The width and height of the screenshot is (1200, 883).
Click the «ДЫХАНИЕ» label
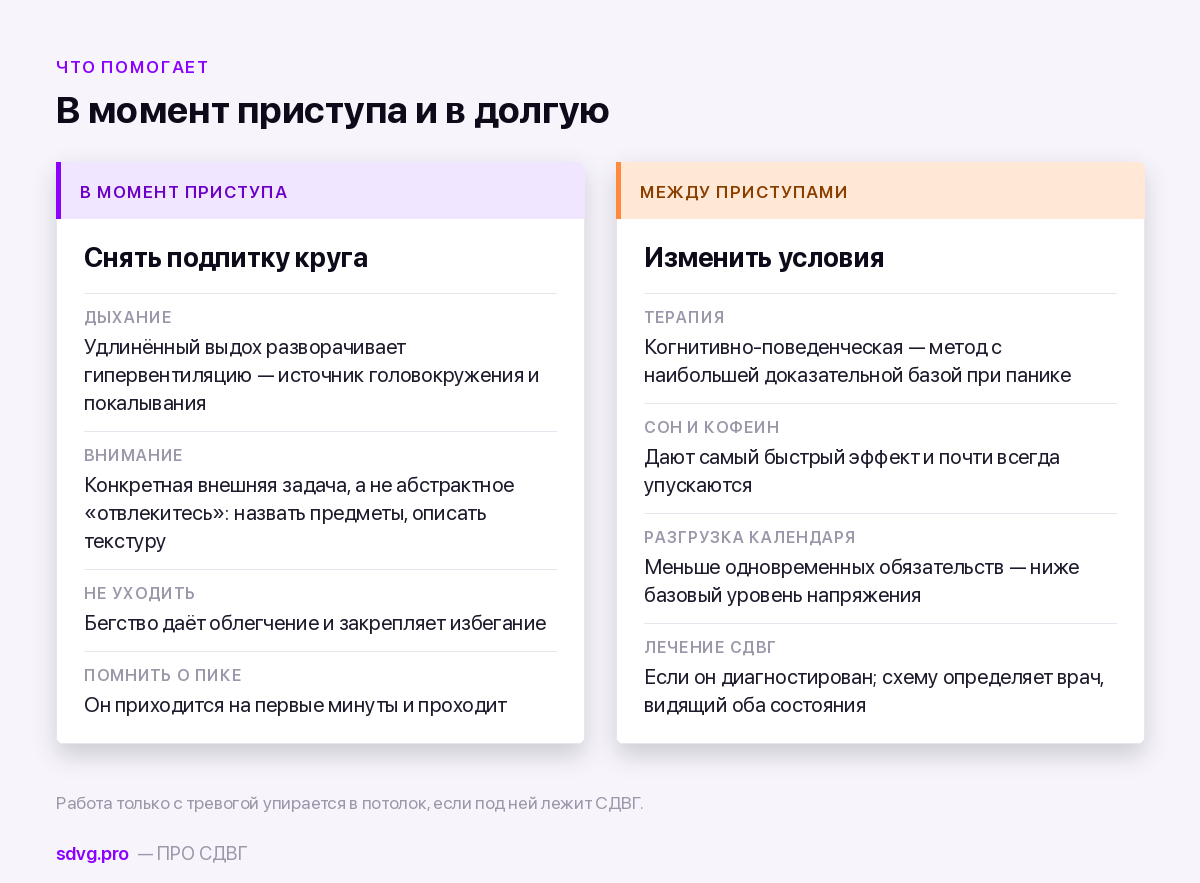point(128,317)
